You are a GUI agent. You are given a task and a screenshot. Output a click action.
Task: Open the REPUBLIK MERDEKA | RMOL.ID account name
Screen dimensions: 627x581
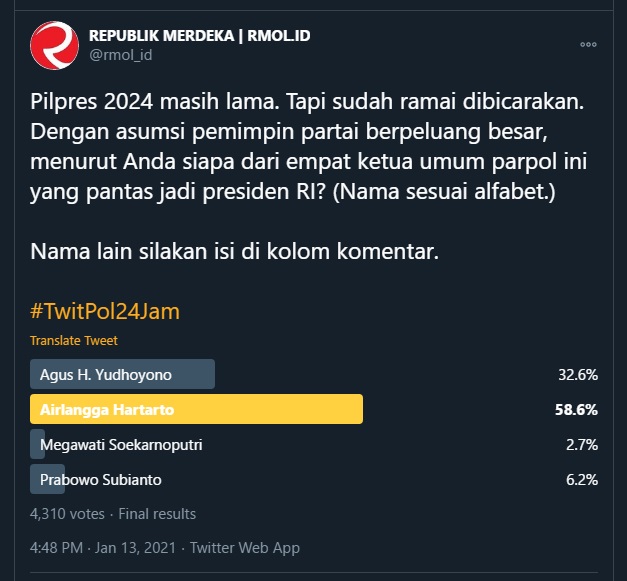(200, 36)
